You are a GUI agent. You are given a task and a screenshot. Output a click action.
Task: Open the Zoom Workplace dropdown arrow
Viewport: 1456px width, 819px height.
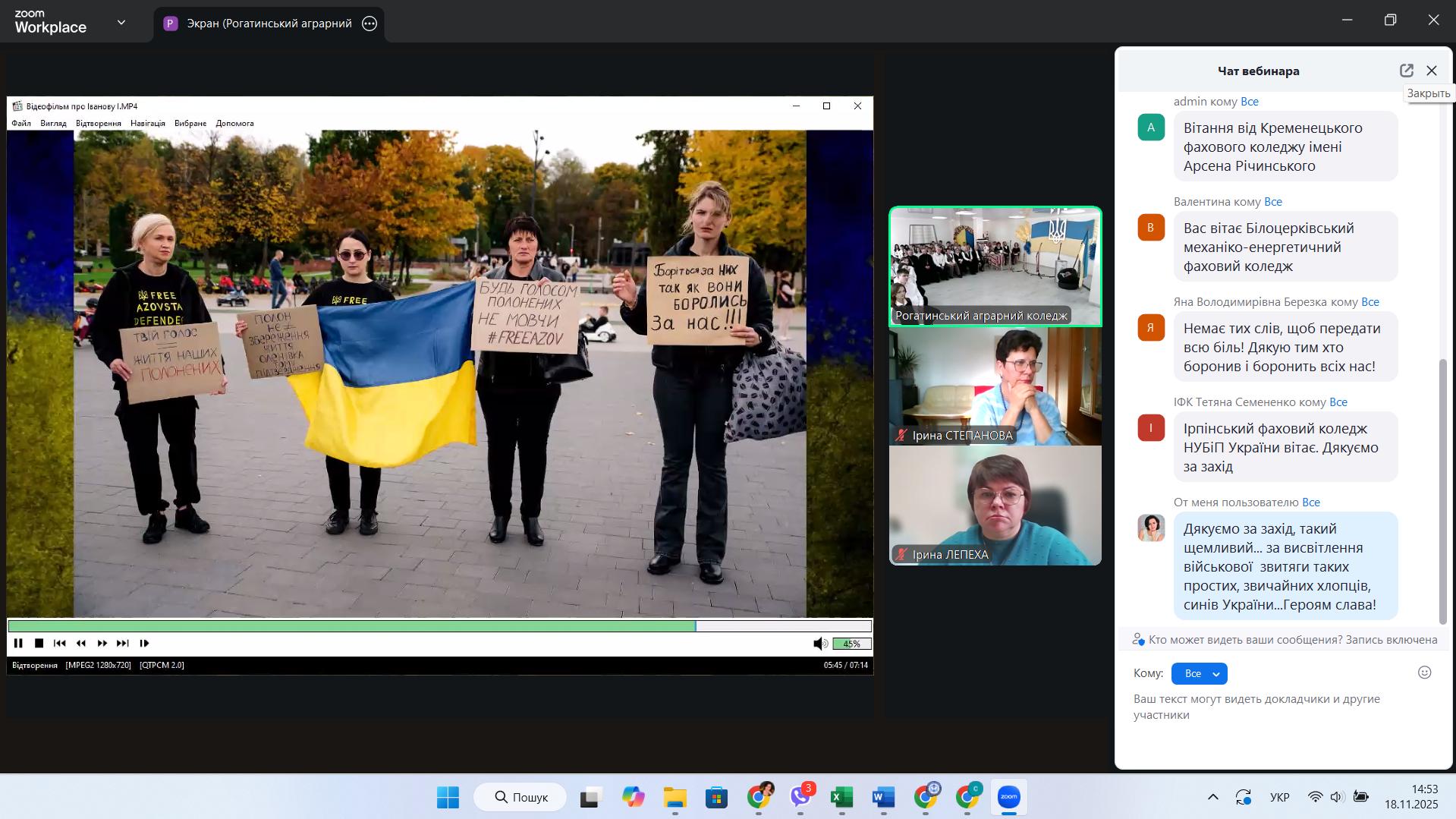[x=121, y=23]
